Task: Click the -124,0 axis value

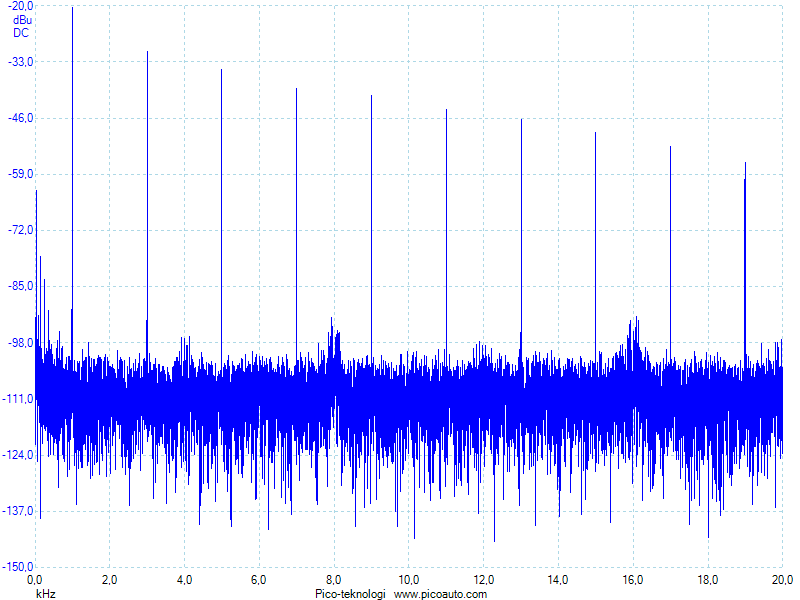Action: point(18,455)
